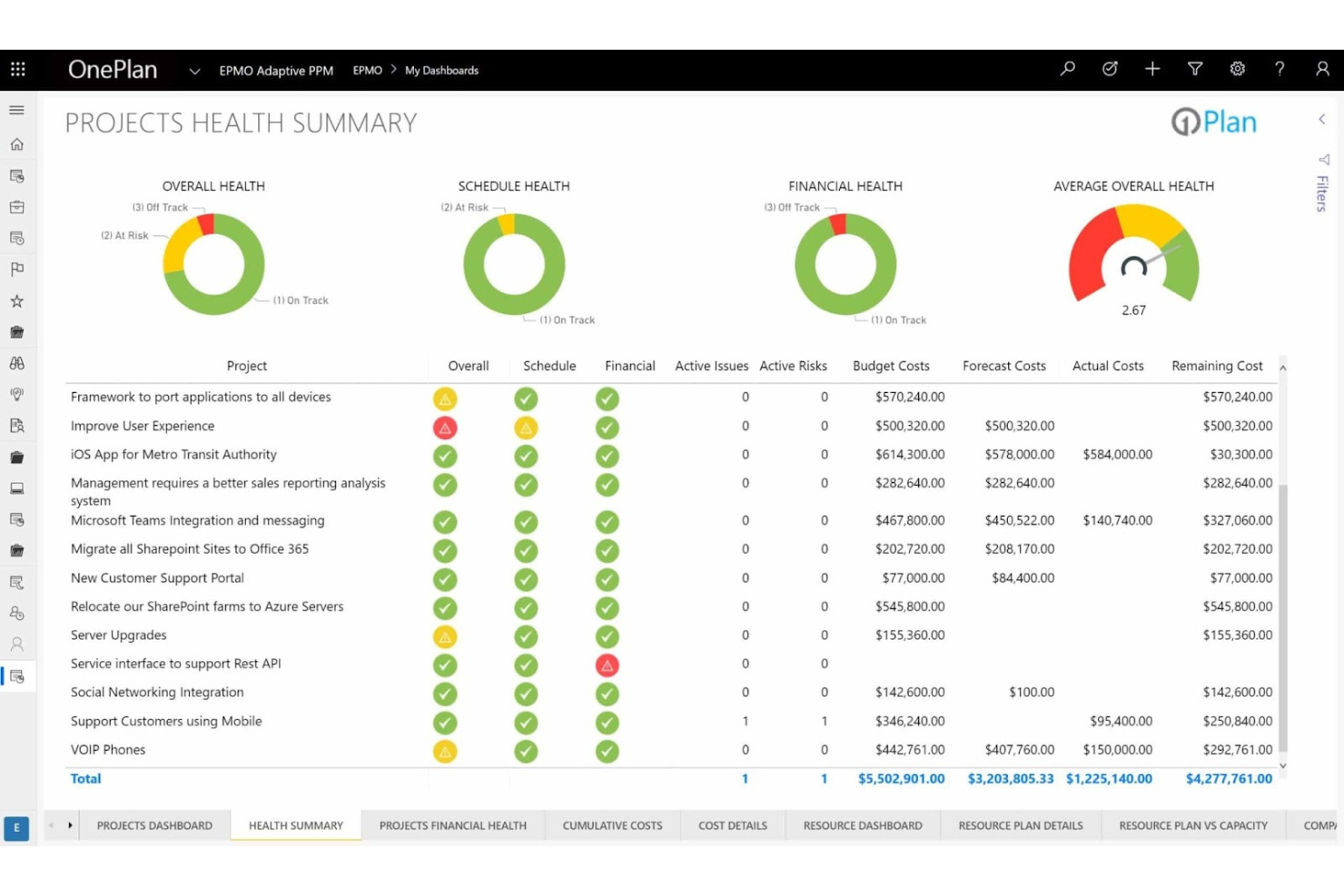Switch to the Projects Dashboard tab
Image resolution: width=1344 pixels, height=896 pixels.
coord(154,826)
